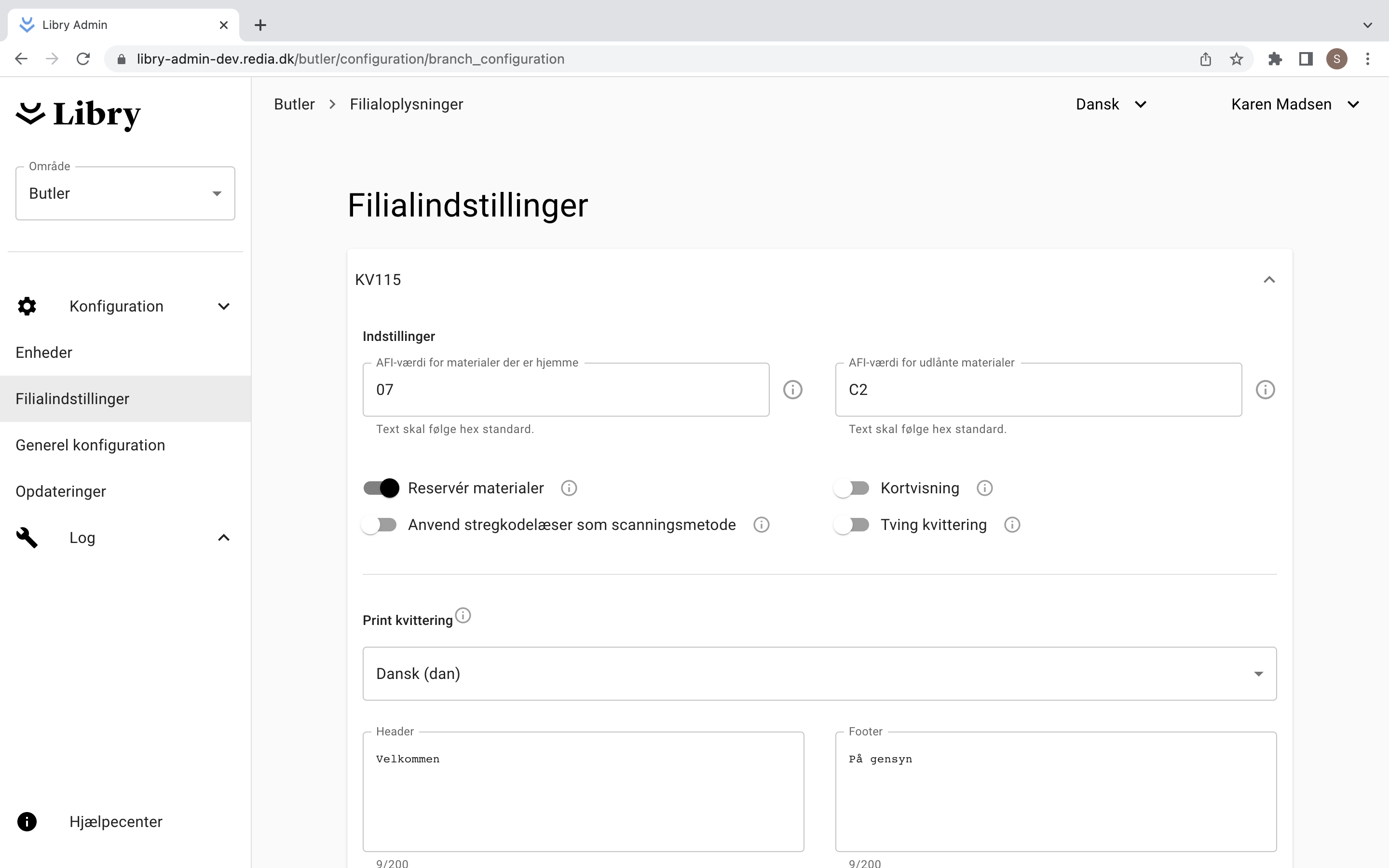The height and width of the screenshot is (868, 1389).
Task: Disable the Reservér materialer switch
Action: (381, 488)
